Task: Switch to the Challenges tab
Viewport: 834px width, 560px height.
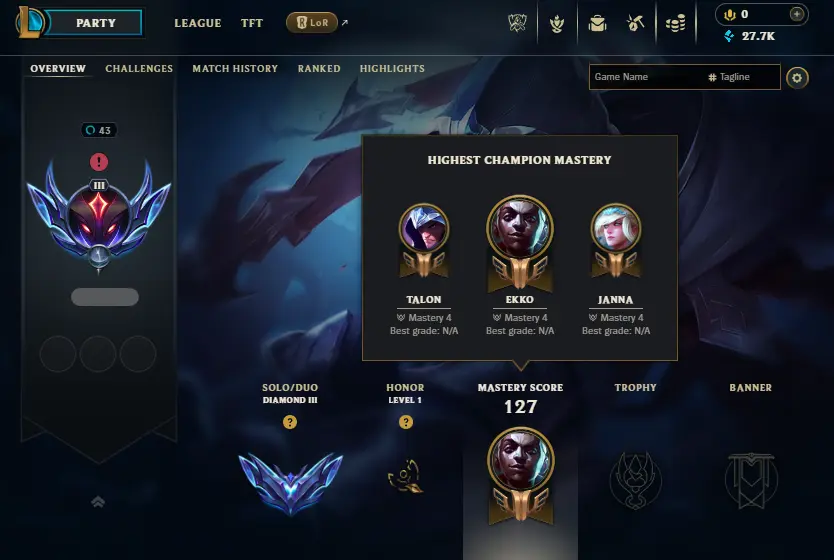Action: pyautogui.click(x=139, y=69)
